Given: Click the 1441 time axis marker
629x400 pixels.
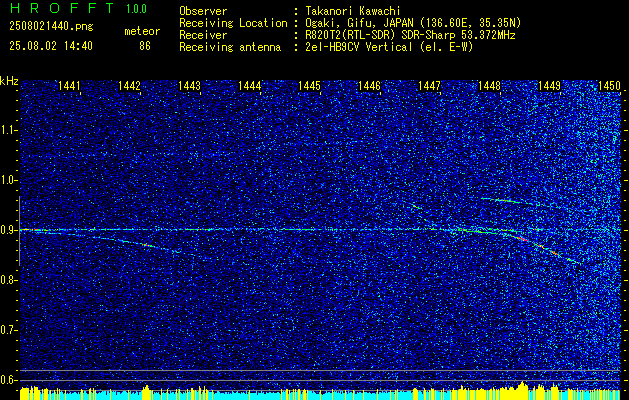Looking at the screenshot, I should click(x=69, y=85).
